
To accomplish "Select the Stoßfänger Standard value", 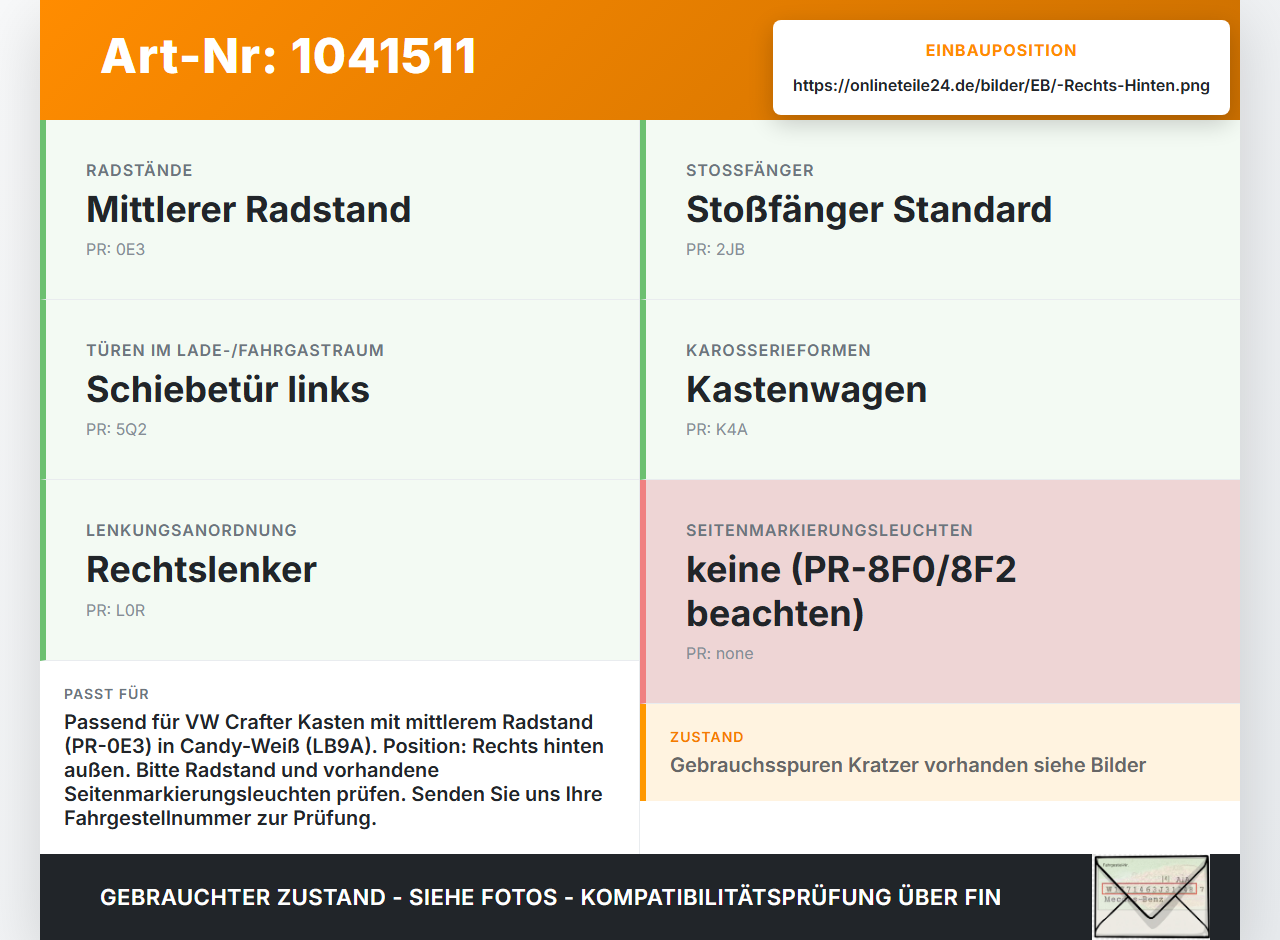I will [x=869, y=209].
